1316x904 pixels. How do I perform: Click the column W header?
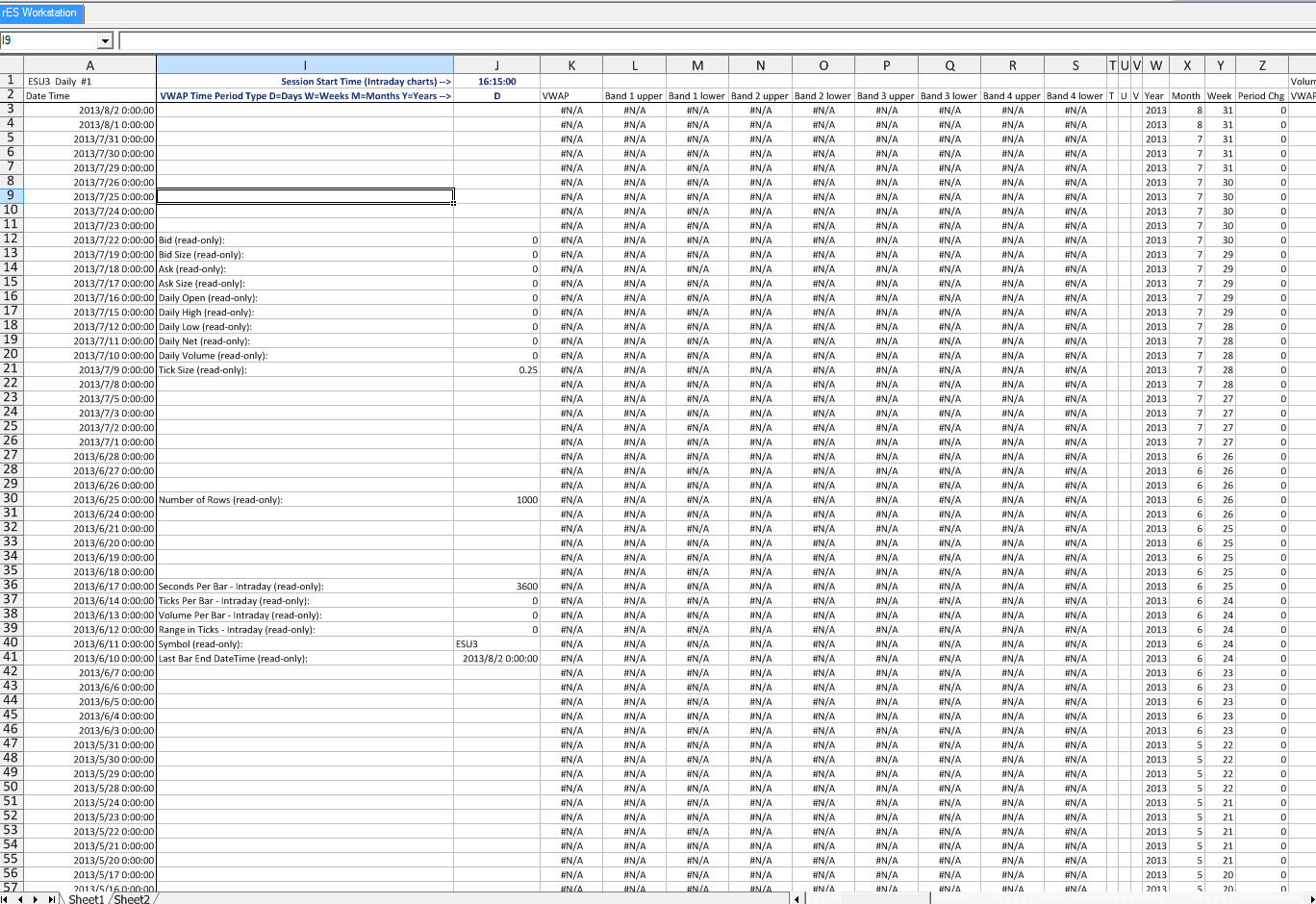1155,64
